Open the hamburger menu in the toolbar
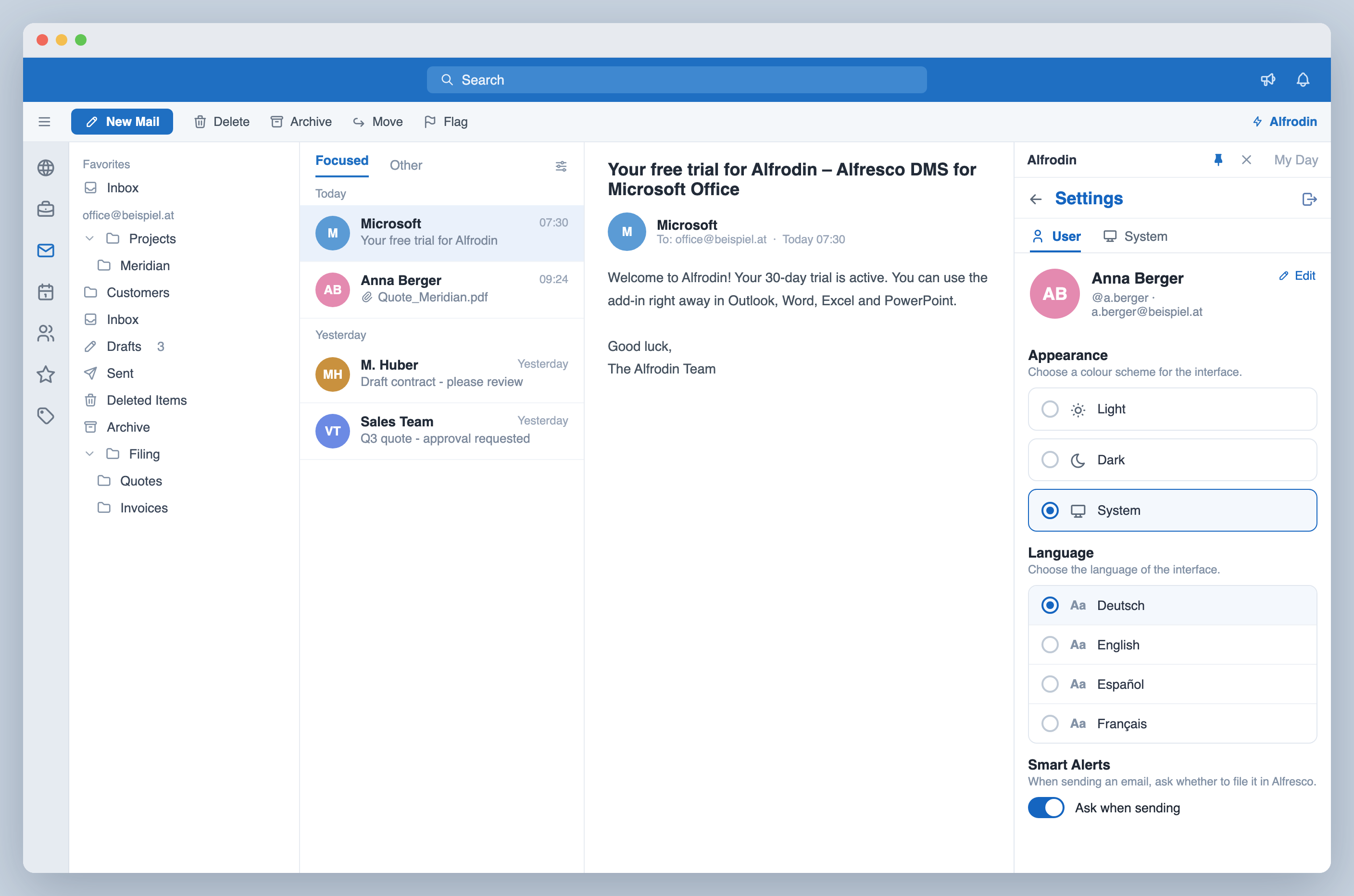The width and height of the screenshot is (1354, 896). [x=44, y=122]
